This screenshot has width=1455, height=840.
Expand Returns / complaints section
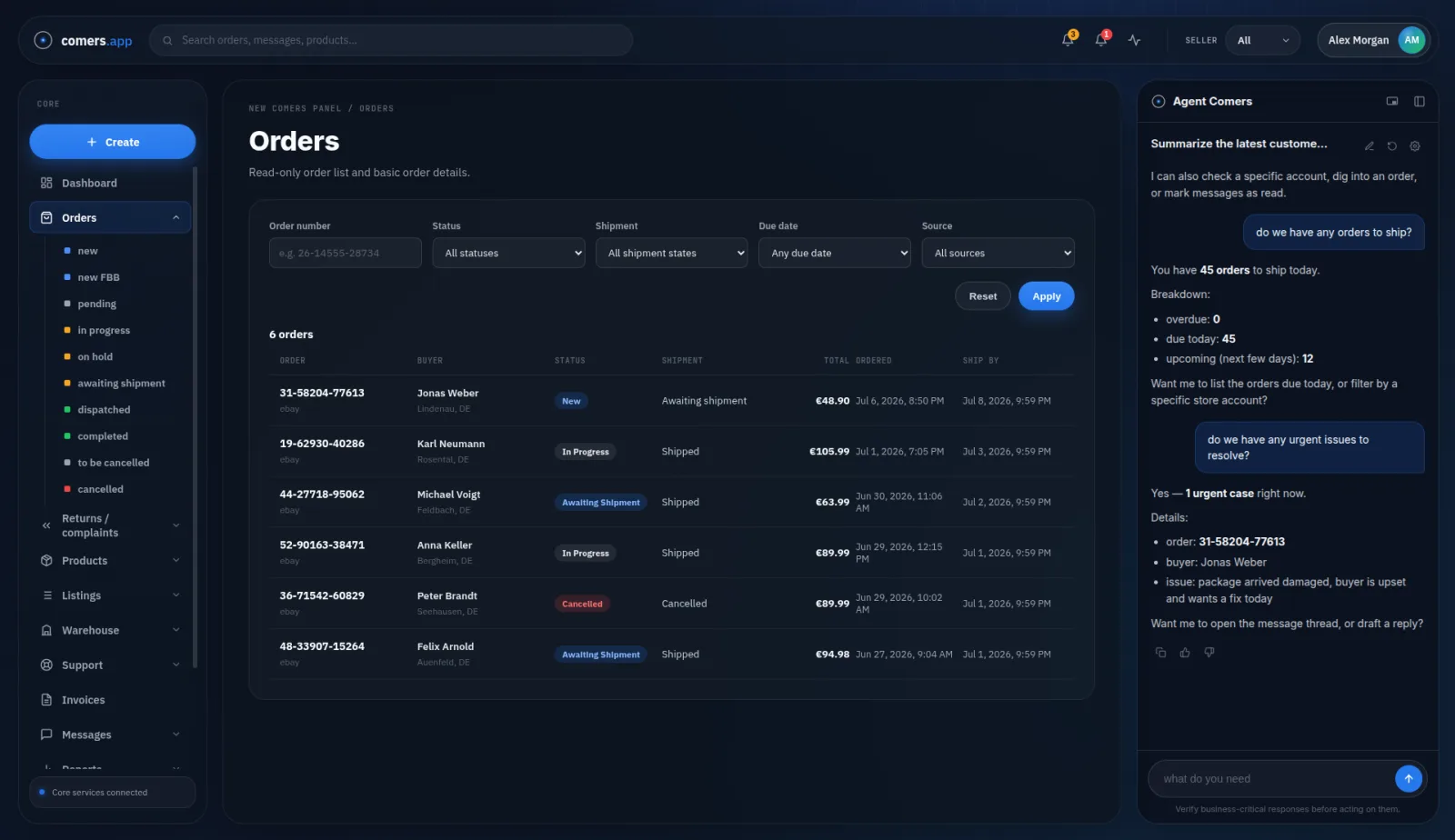pos(176,525)
